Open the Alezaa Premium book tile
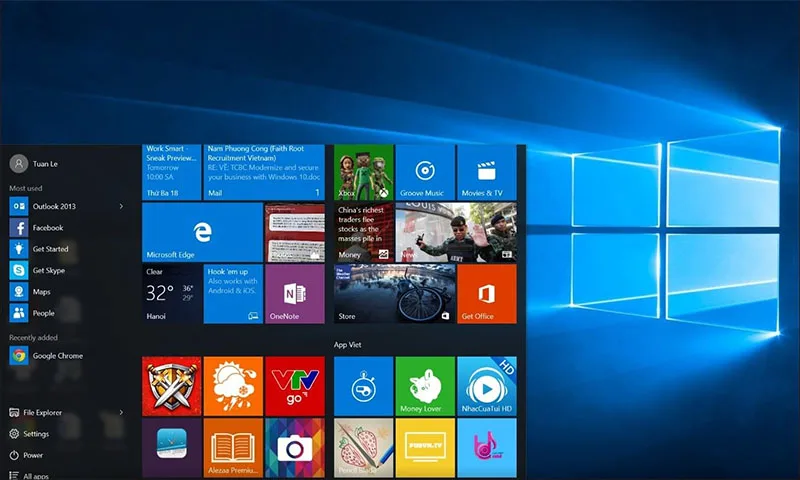This screenshot has height=480, width=800. [233, 448]
